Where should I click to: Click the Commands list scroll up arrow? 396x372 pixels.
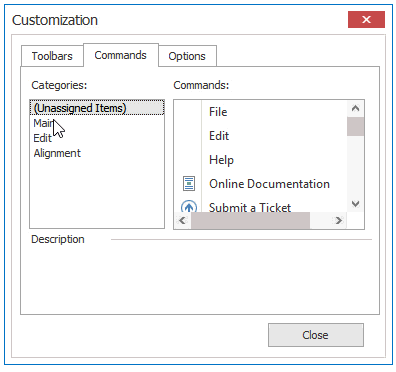coord(355,109)
